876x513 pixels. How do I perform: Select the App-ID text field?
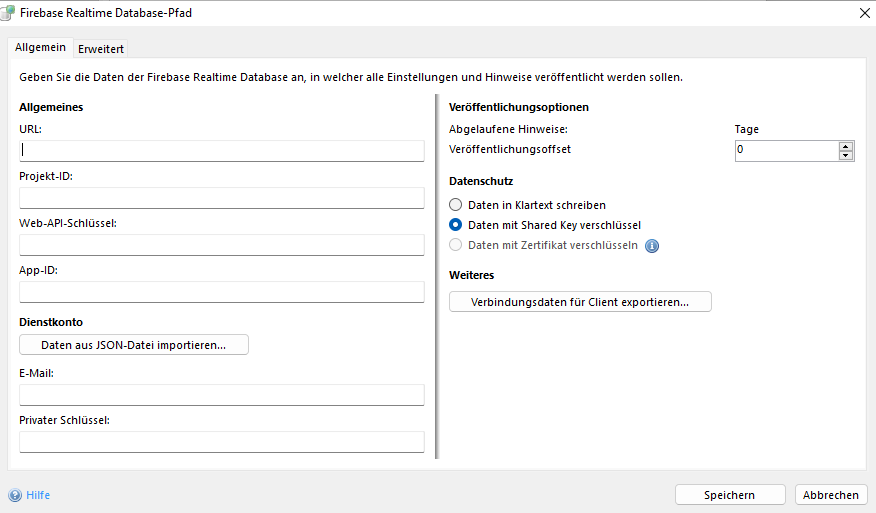pos(222,292)
